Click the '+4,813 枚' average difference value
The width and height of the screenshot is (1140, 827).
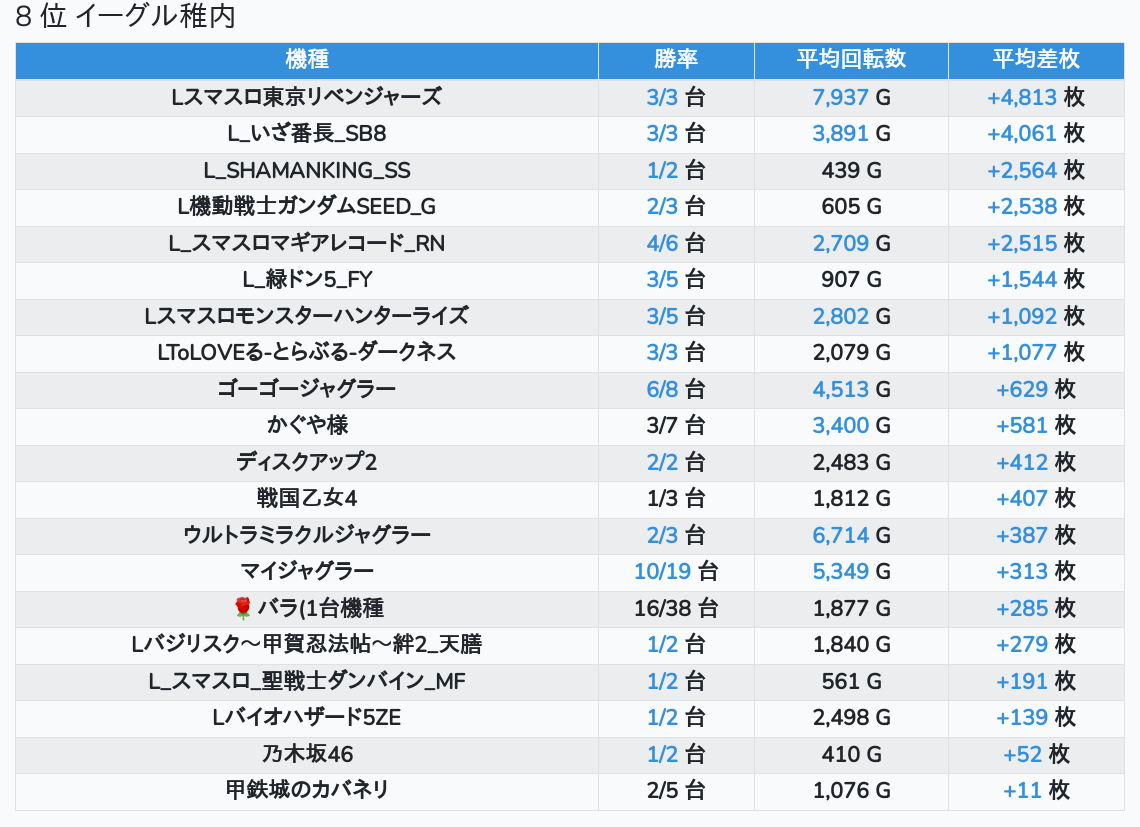click(1036, 97)
